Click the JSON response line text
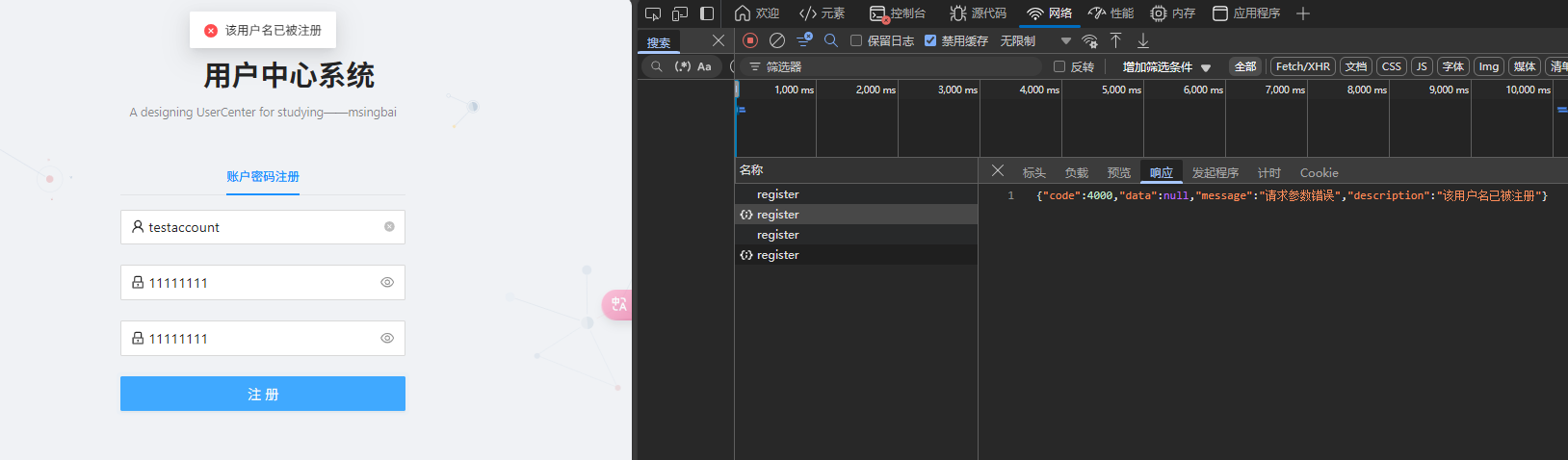Viewport: 1568px width, 460px height. point(1292,195)
